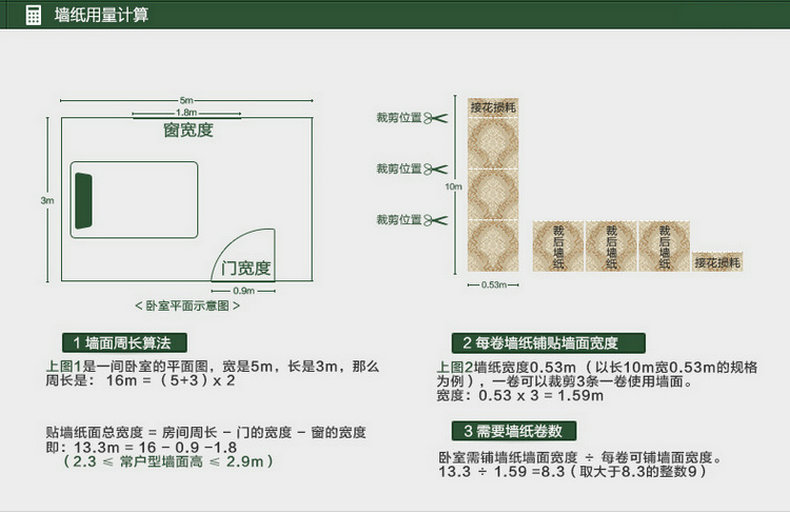790x513 pixels.
Task: Click the caption <卧室平面示意图>
Action: click(x=187, y=305)
